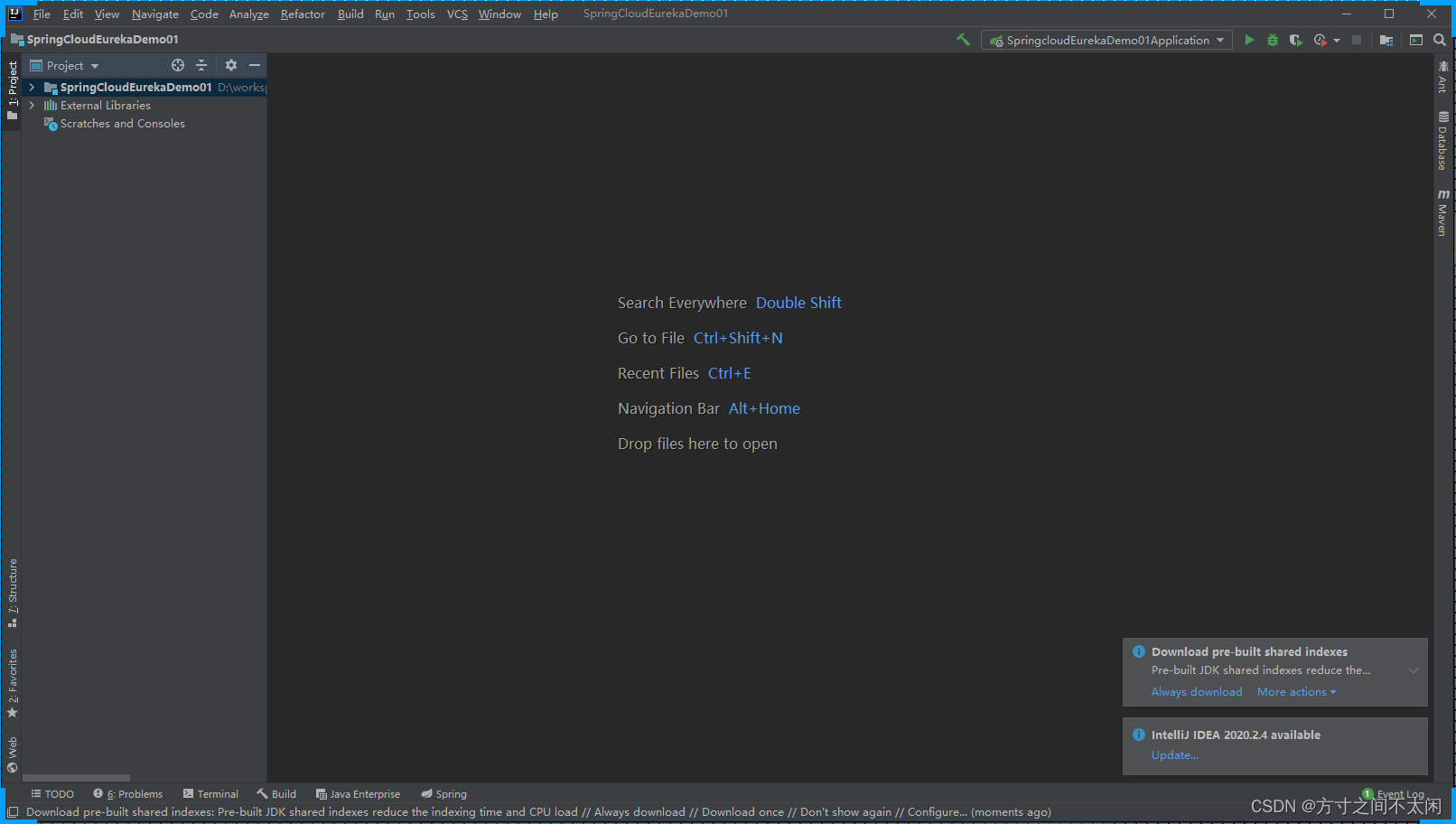Open the profiler dropdown arrow
The width and height of the screenshot is (1456, 824).
click(1337, 40)
